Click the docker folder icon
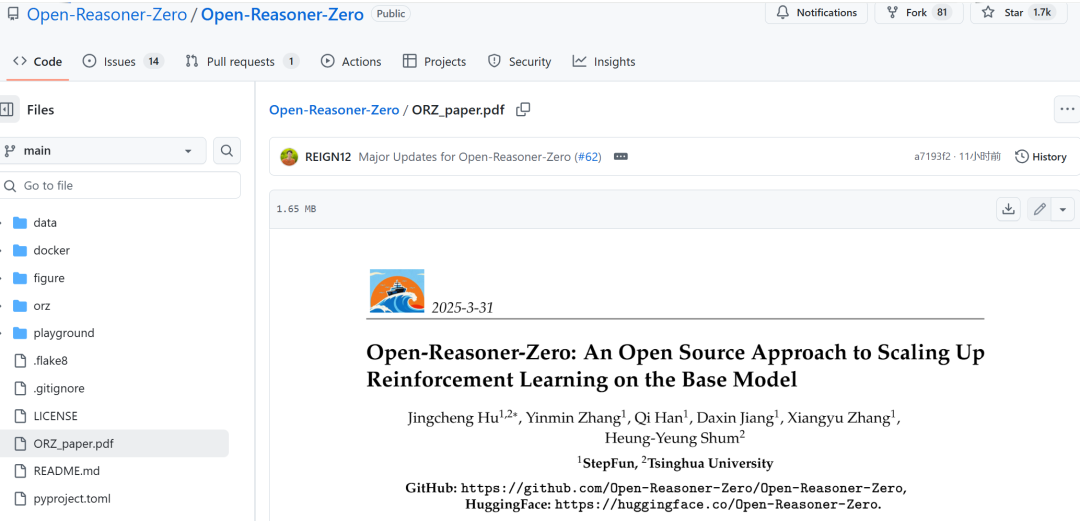This screenshot has height=521, width=1080. tap(20, 250)
